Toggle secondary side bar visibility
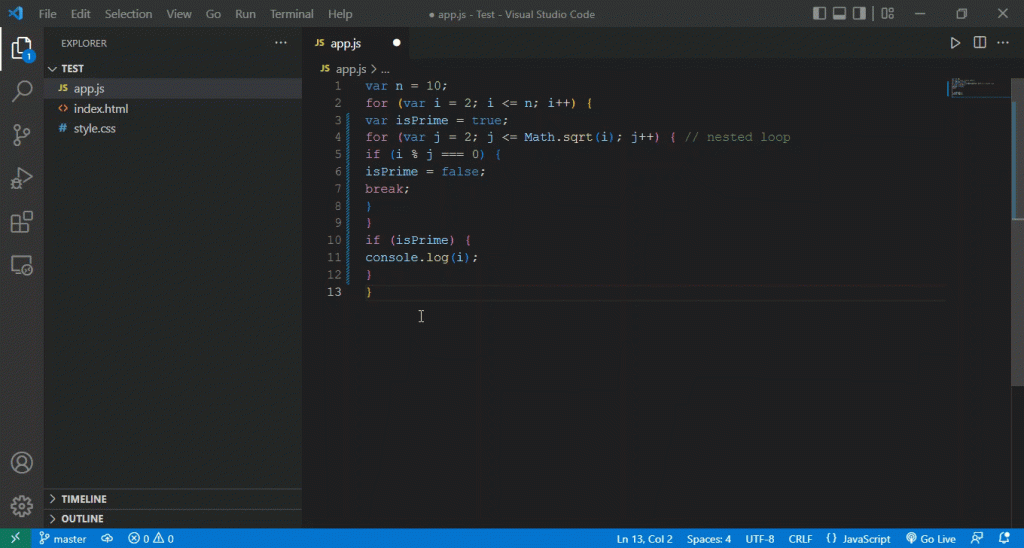 coord(859,14)
